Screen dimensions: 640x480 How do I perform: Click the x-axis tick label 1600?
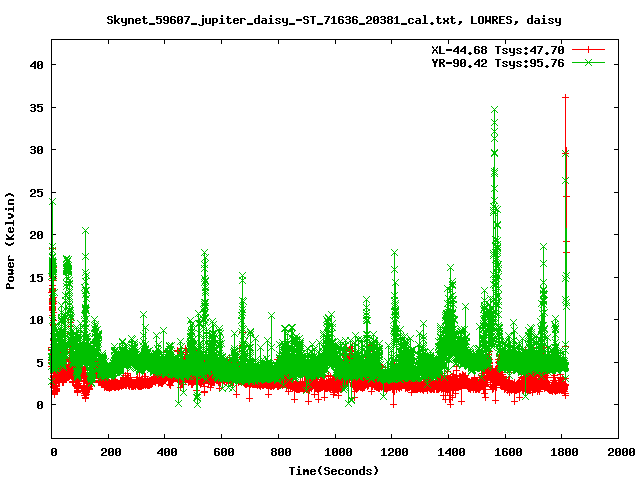pyautogui.click(x=508, y=452)
